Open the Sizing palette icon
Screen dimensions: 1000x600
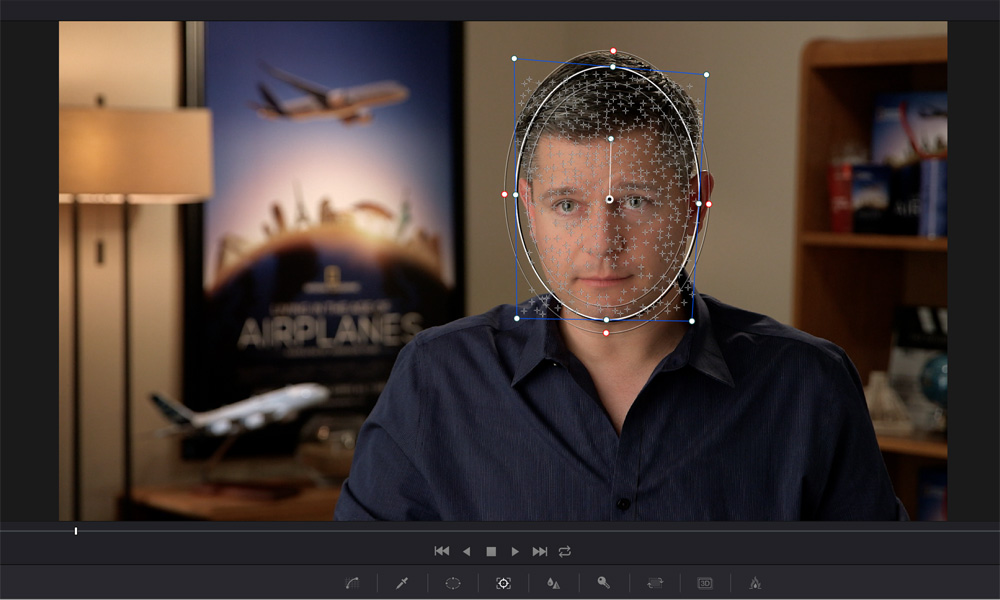[x=655, y=582]
